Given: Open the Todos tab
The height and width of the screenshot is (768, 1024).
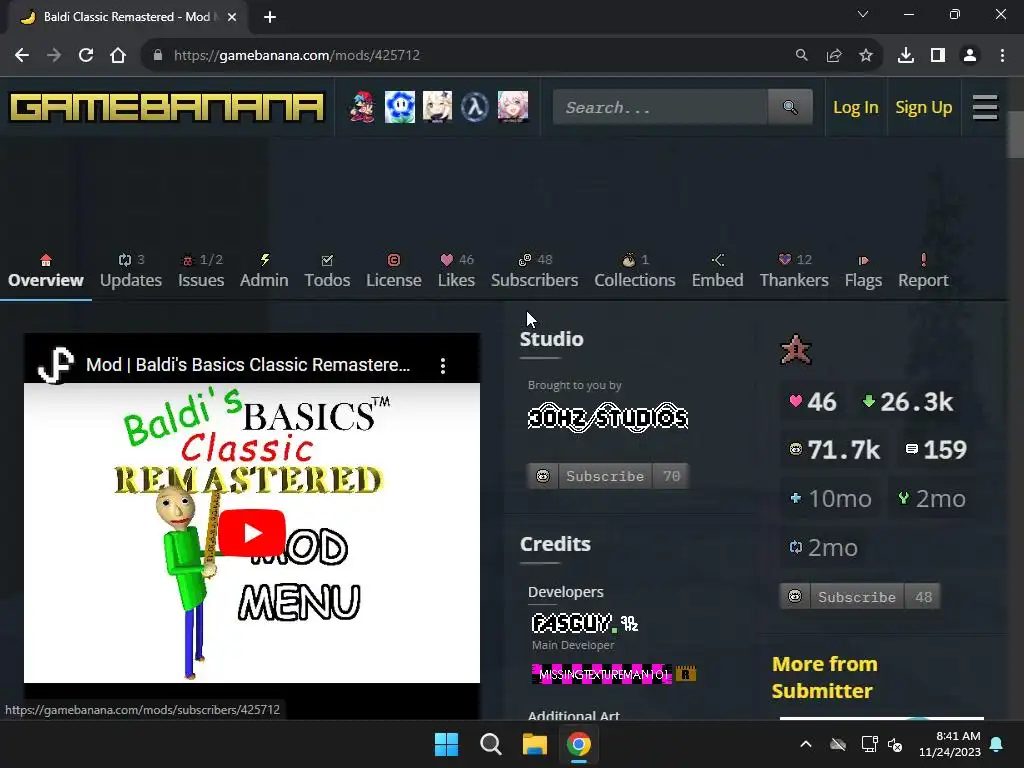Looking at the screenshot, I should (327, 271).
